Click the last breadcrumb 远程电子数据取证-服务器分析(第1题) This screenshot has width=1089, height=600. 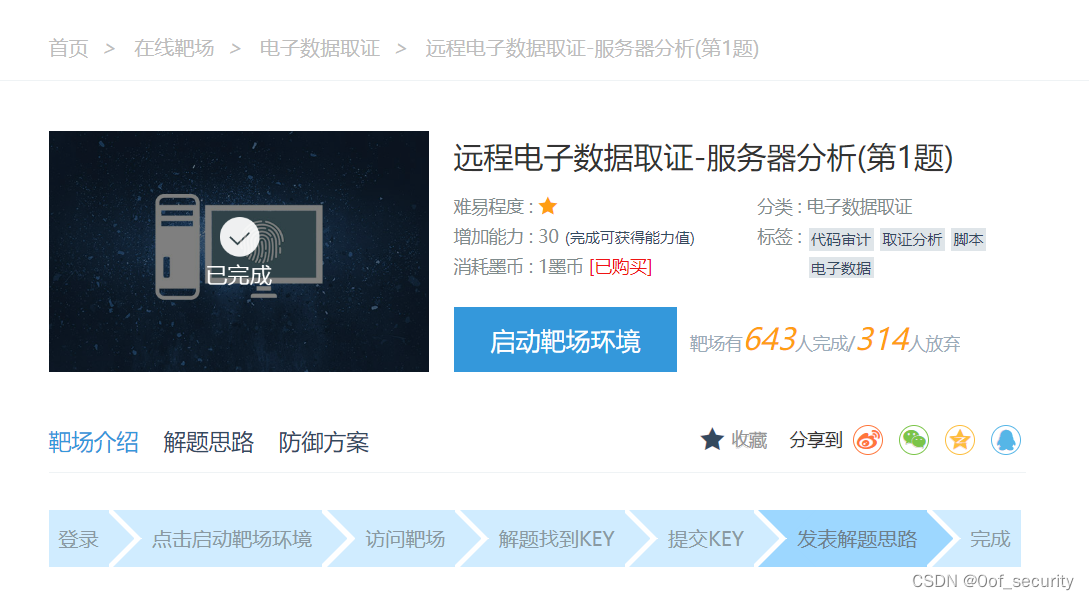(x=592, y=49)
